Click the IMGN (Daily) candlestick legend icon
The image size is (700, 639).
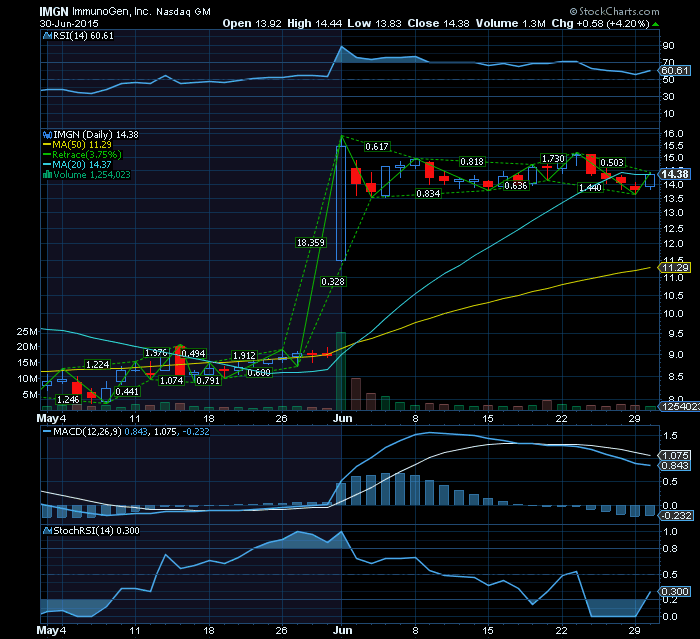[x=47, y=135]
